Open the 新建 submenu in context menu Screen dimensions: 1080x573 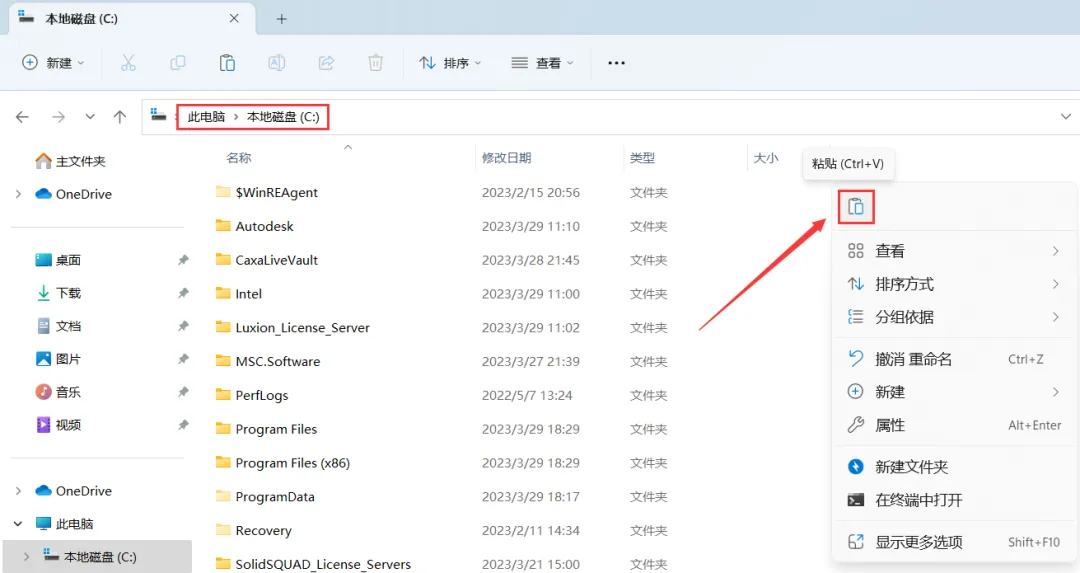955,392
